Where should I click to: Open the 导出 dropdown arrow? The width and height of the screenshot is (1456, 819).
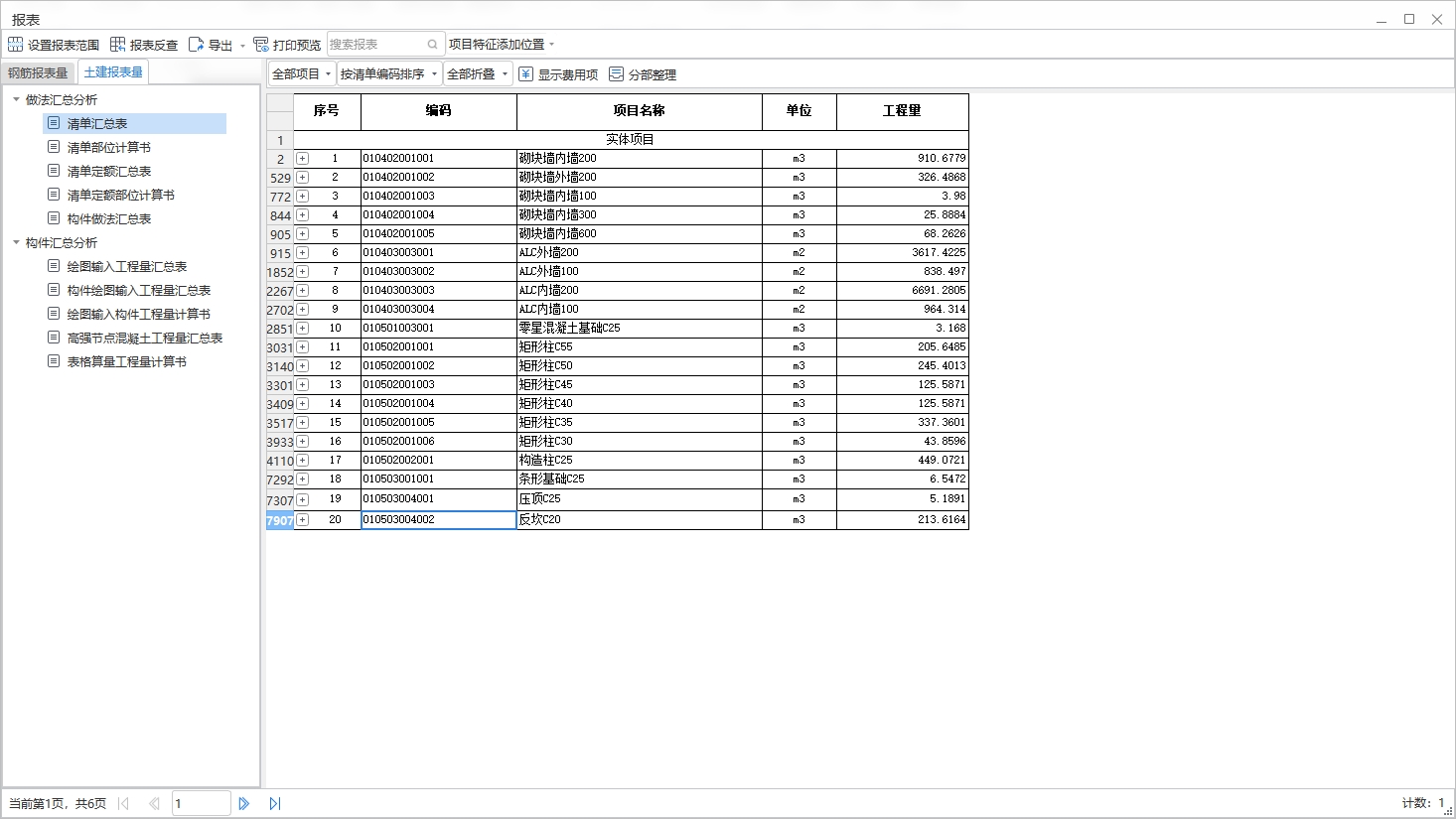coord(242,46)
